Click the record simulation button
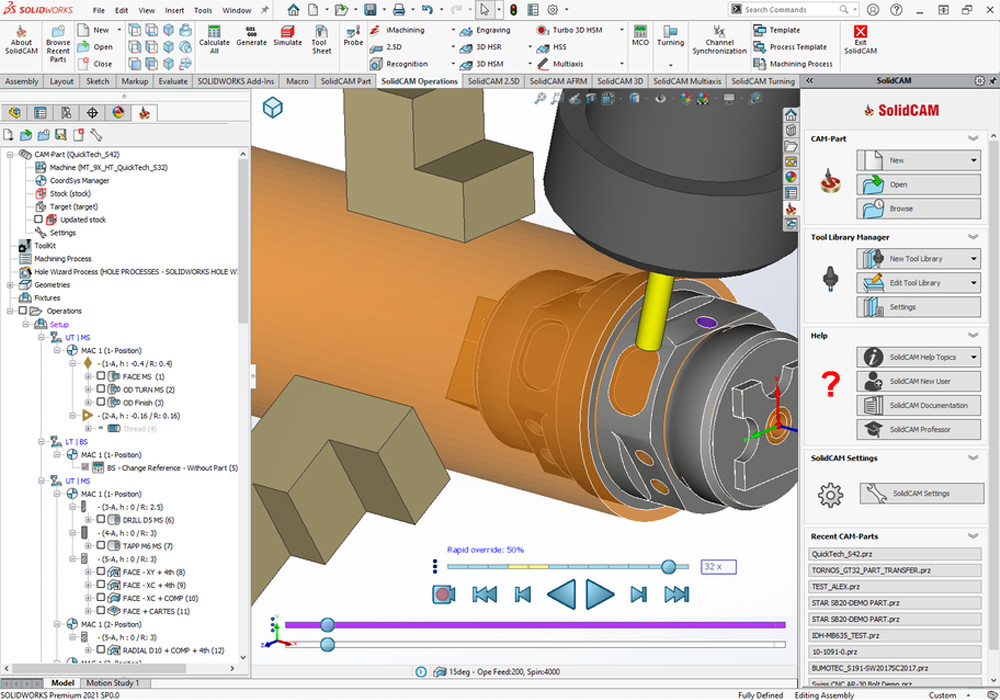The width and height of the screenshot is (1000, 700). tap(443, 594)
